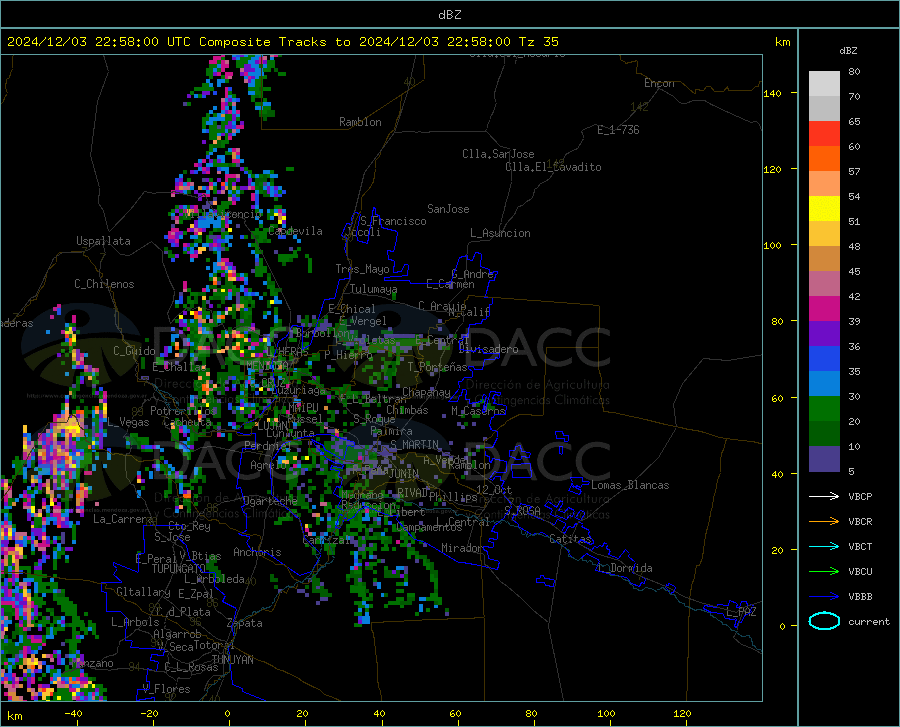
Task: Click the Capdevila place label
Action: 295,231
